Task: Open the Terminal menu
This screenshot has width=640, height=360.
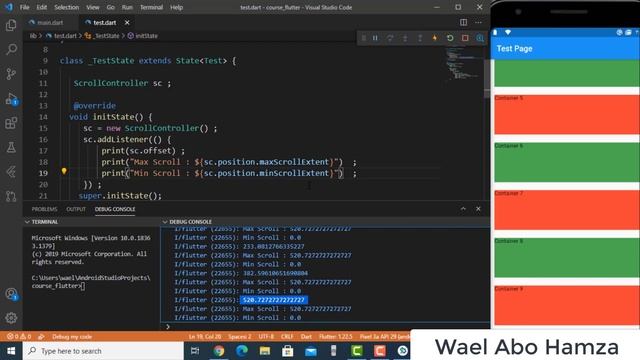Action: click(151, 7)
